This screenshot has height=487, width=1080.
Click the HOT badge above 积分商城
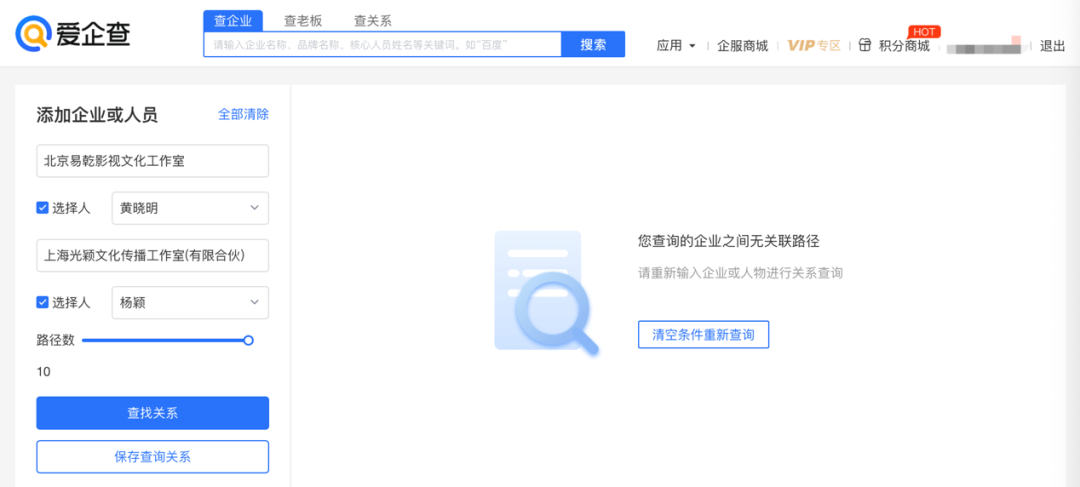click(924, 32)
